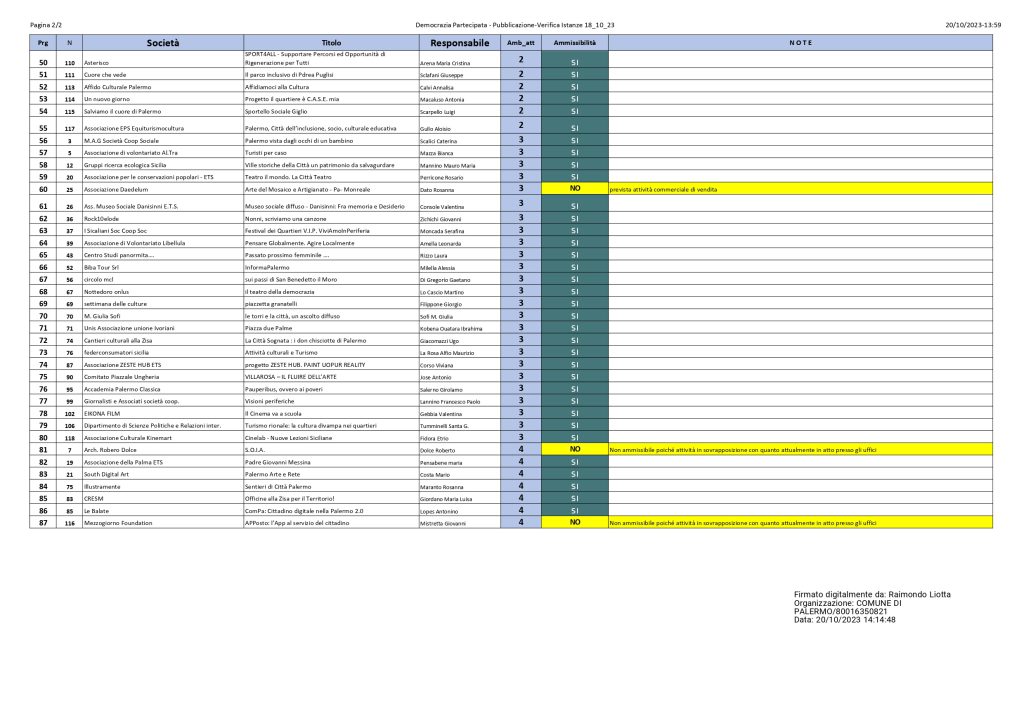Click the 'Prg' column header
Screen dimensions: 1024x724
click(x=43, y=43)
